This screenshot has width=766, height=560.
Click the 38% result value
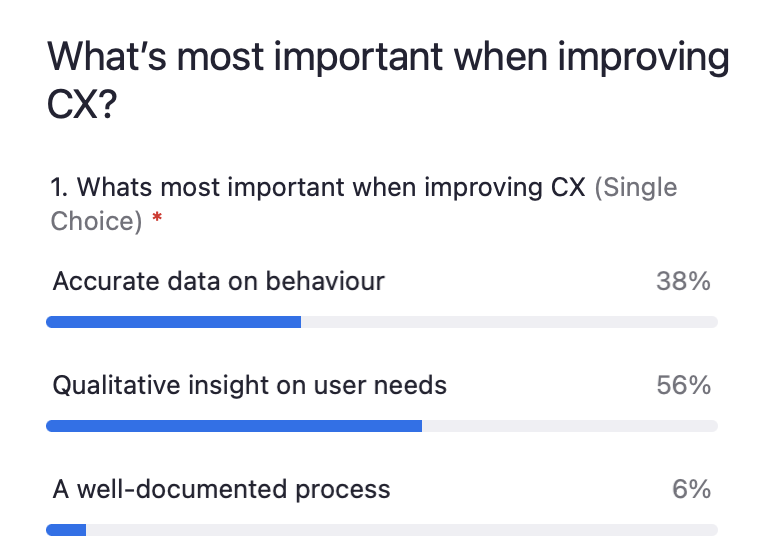(x=683, y=281)
